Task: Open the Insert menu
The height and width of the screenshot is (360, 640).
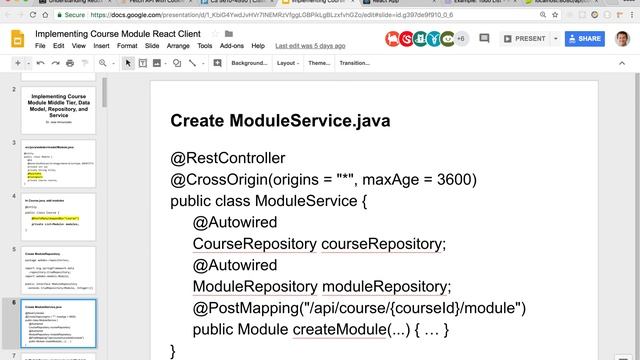Action: pos(101,46)
